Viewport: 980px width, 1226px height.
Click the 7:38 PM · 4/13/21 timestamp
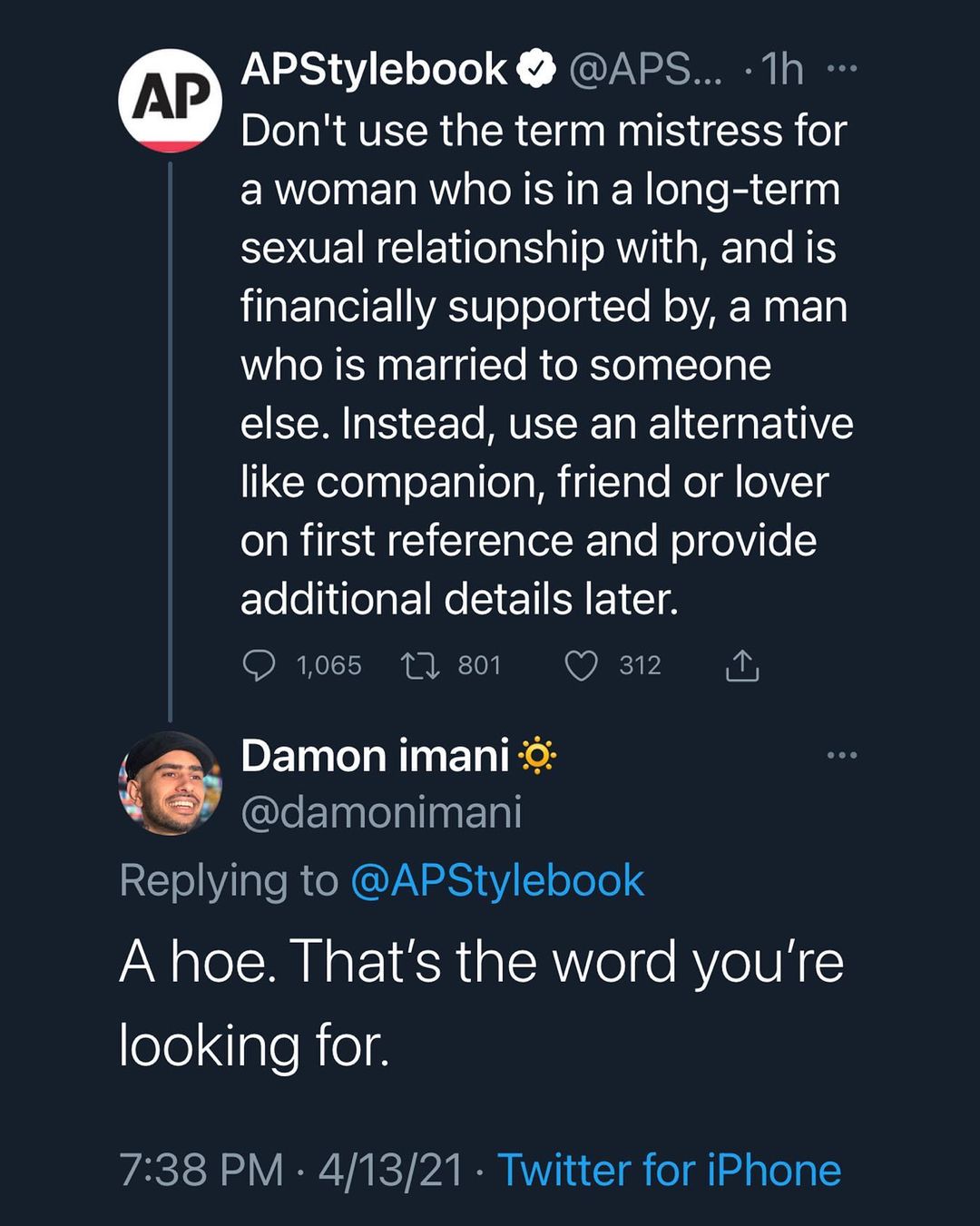pos(291,1170)
